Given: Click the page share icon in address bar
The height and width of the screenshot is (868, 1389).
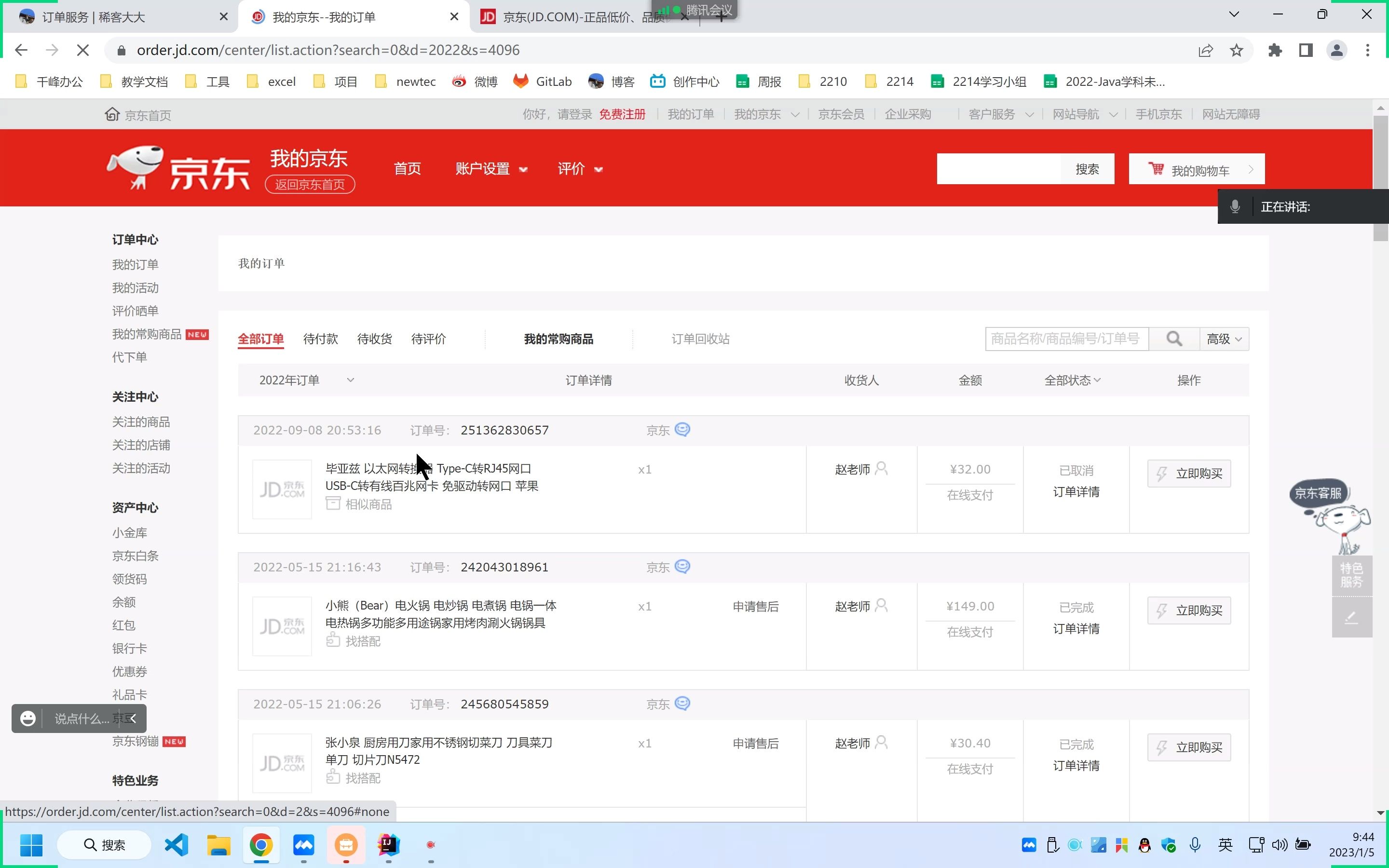Looking at the screenshot, I should point(1205,51).
